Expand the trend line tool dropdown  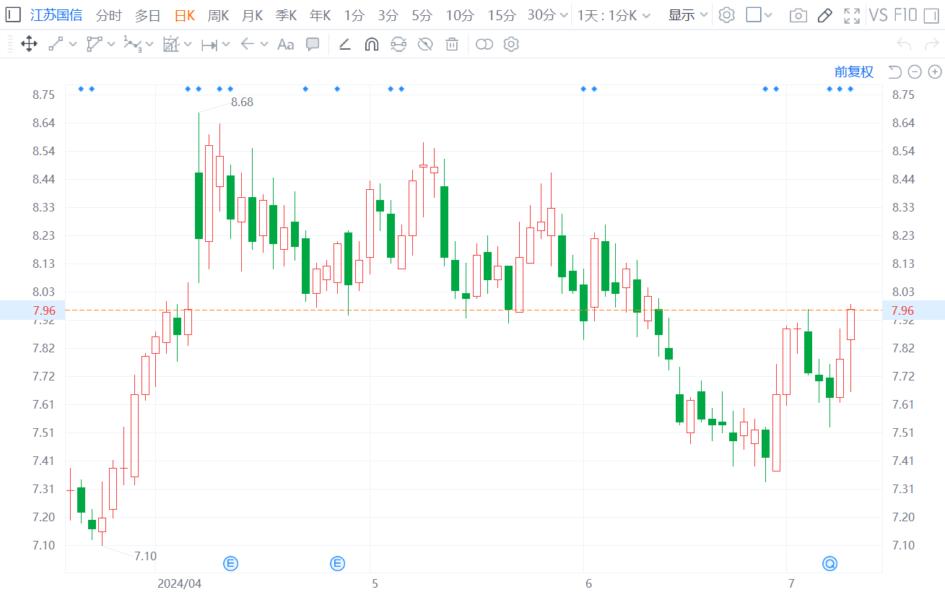pyautogui.click(x=73, y=45)
